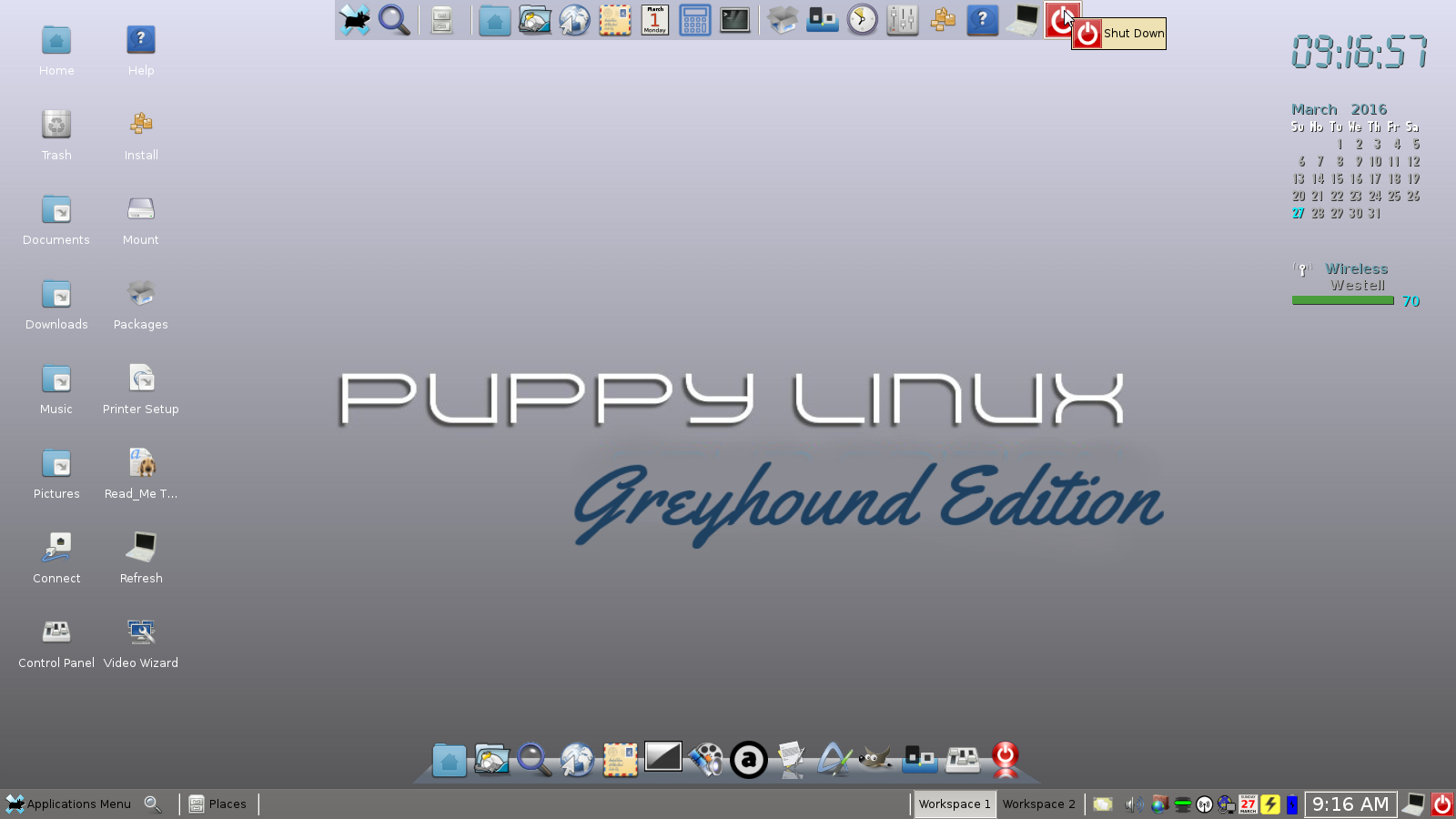Click taskbar search magnifier icon
The width and height of the screenshot is (1456, 819).
153,804
